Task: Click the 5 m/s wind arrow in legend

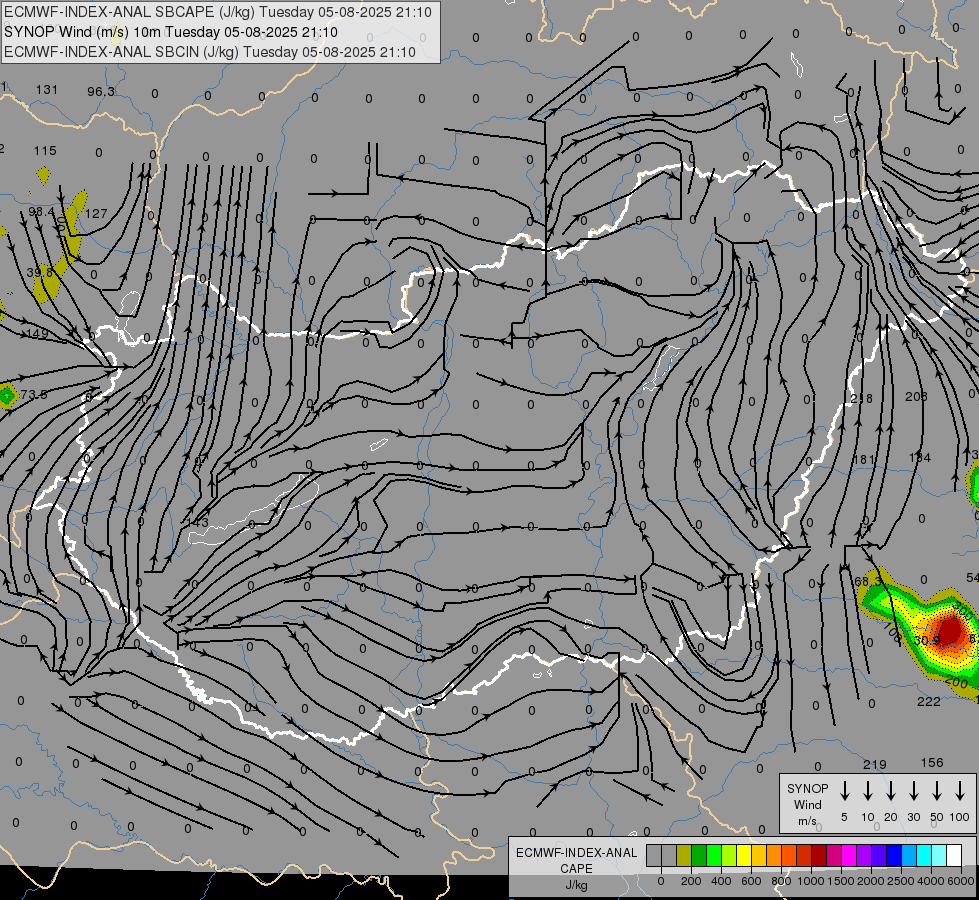Action: pos(844,790)
